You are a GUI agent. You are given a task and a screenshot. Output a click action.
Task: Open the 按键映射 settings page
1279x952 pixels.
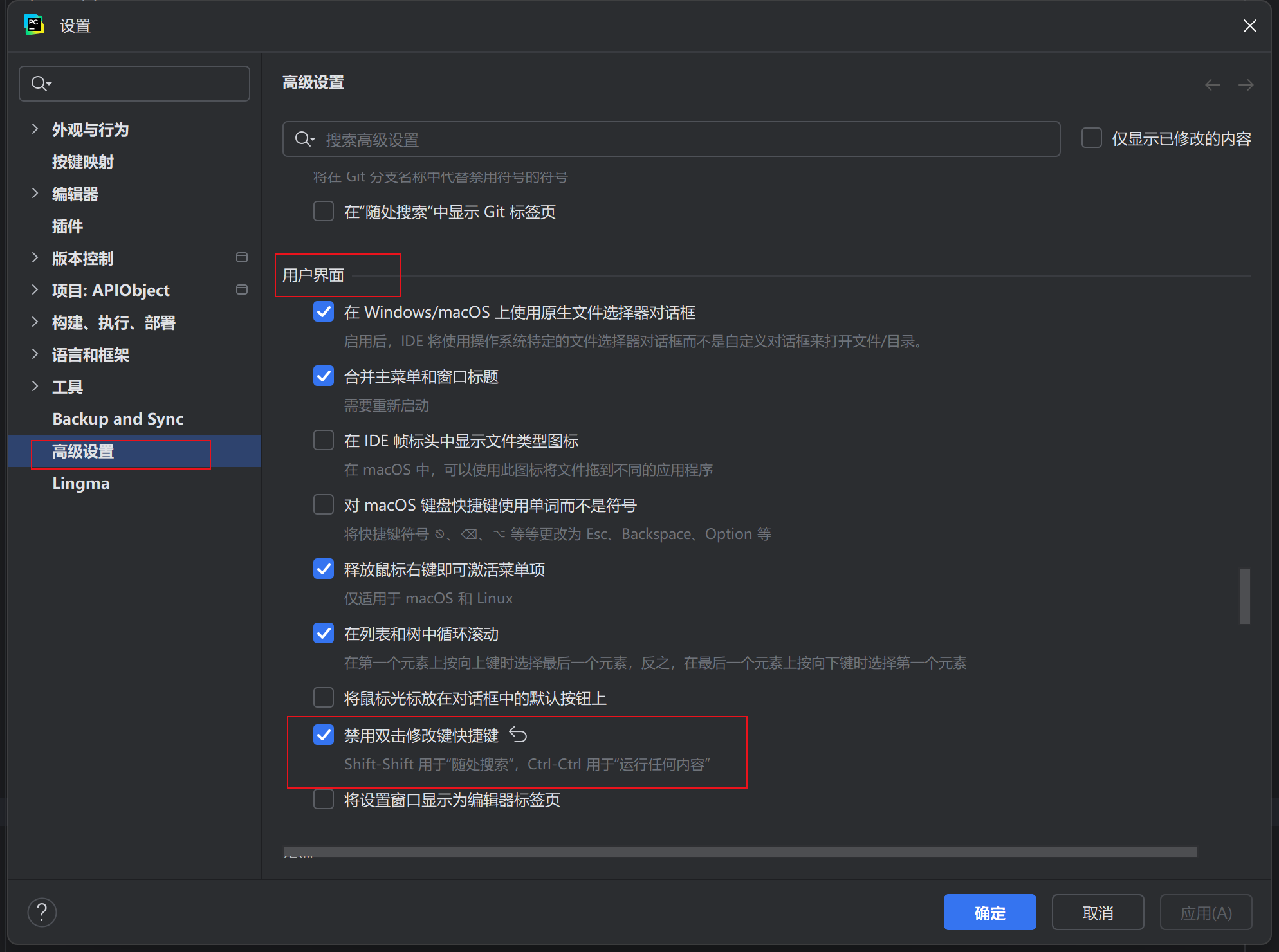point(82,162)
